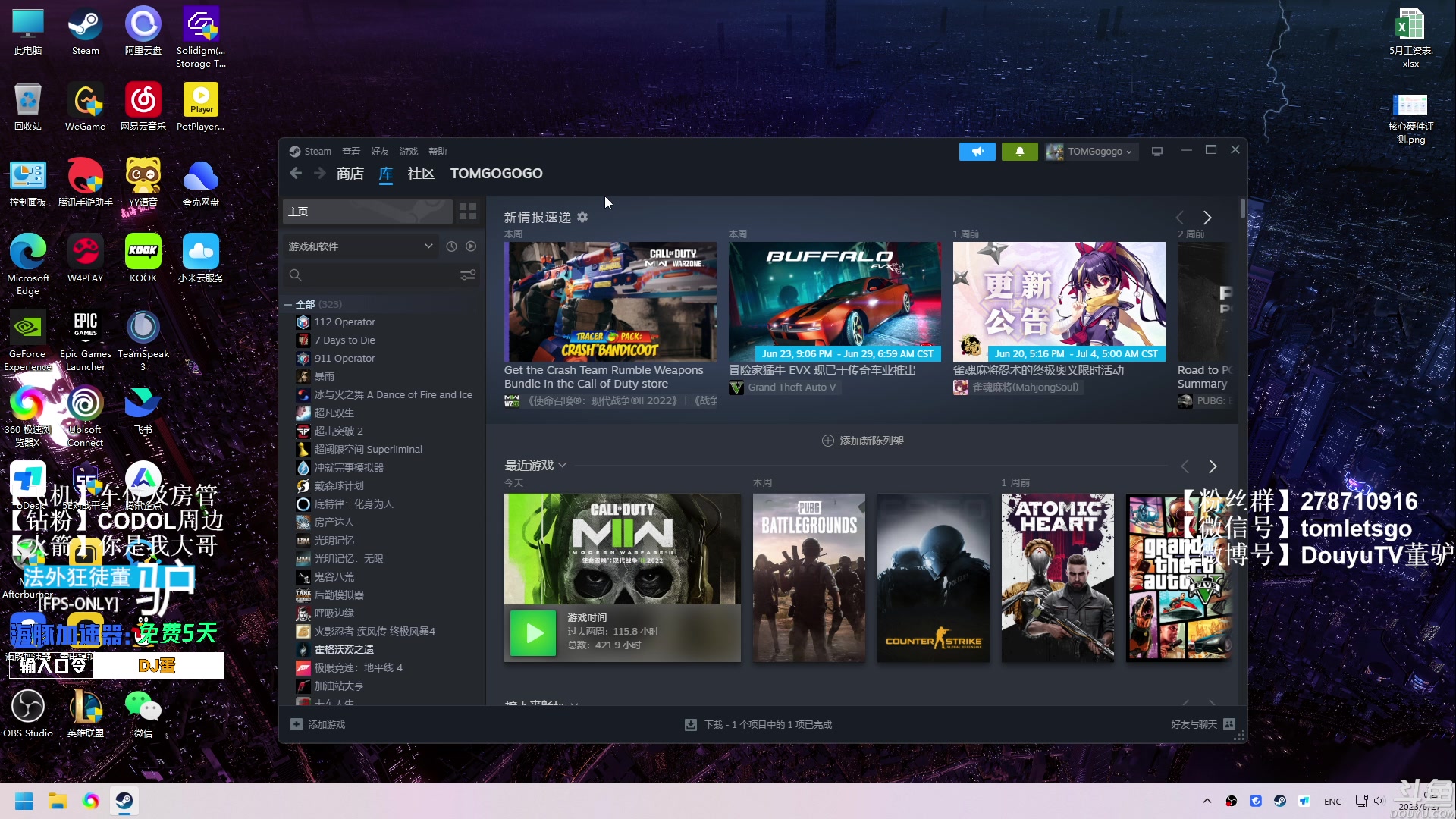This screenshot has height=819, width=1456.
Task: Select 112 Operator in the game list
Action: pyautogui.click(x=345, y=322)
